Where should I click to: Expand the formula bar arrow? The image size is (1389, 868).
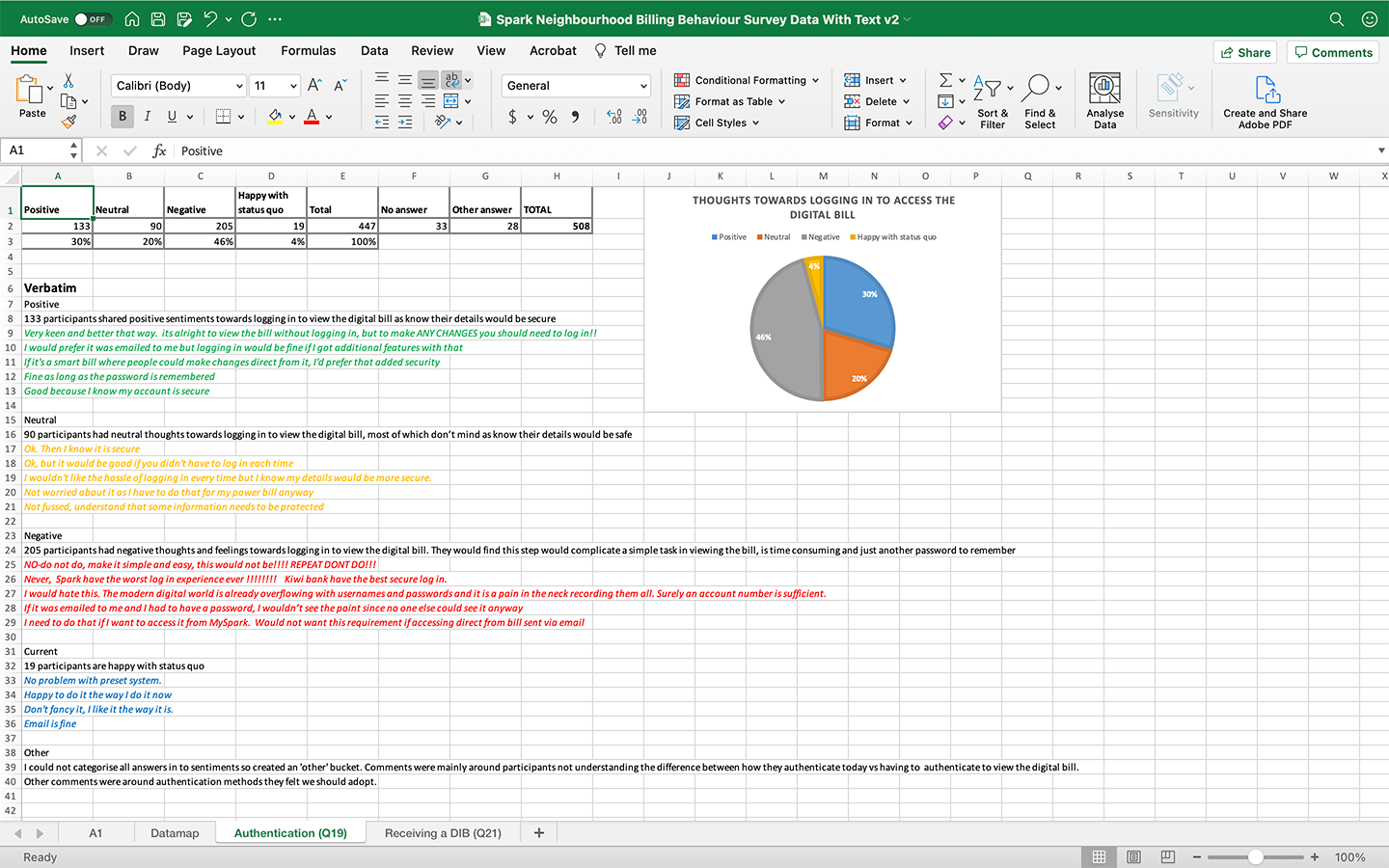[x=1381, y=150]
